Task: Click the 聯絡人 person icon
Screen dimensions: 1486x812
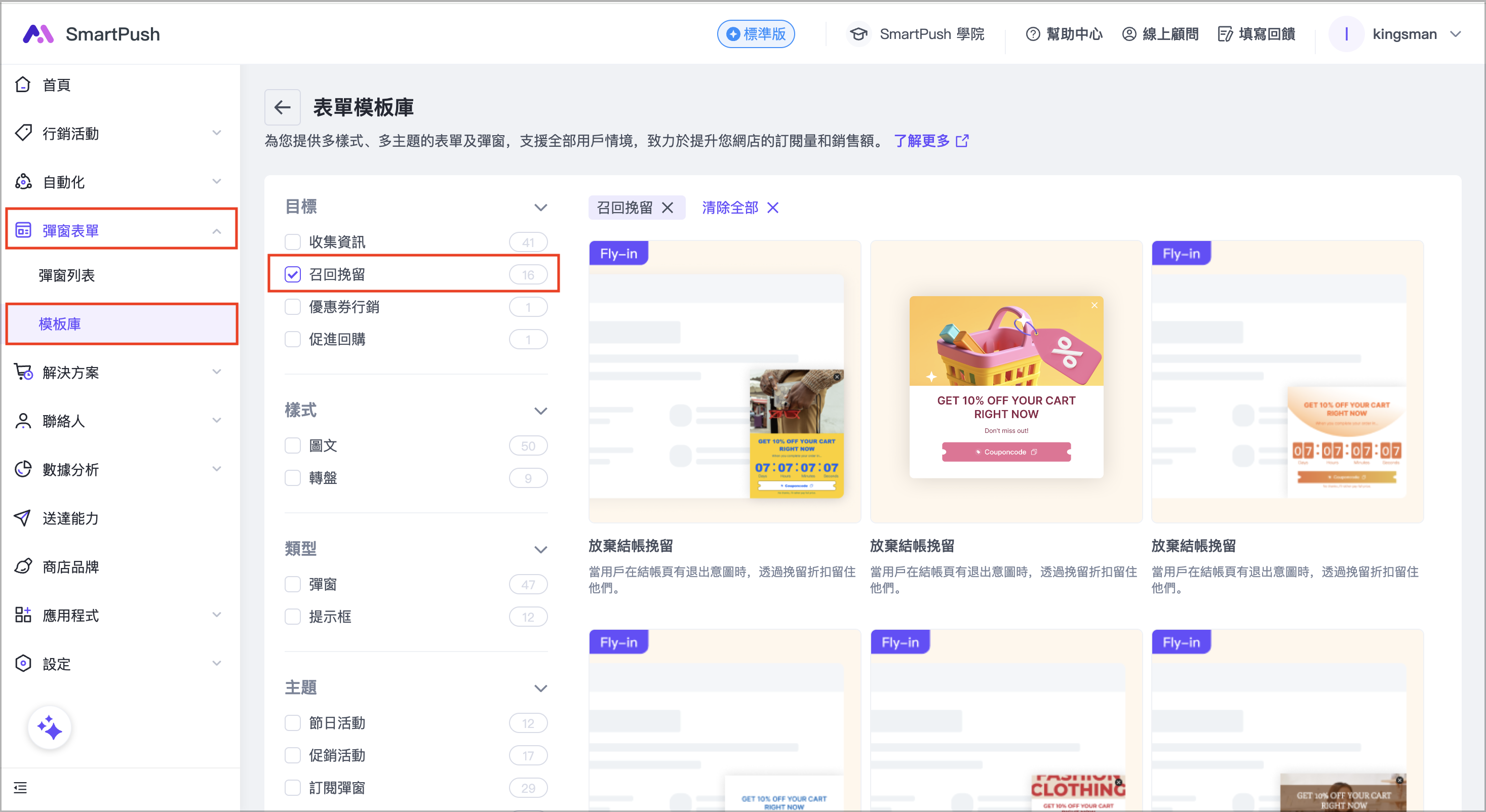Action: point(23,420)
